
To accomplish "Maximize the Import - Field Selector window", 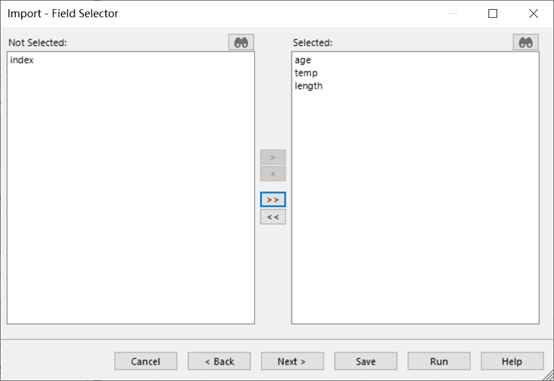I will 493,13.
